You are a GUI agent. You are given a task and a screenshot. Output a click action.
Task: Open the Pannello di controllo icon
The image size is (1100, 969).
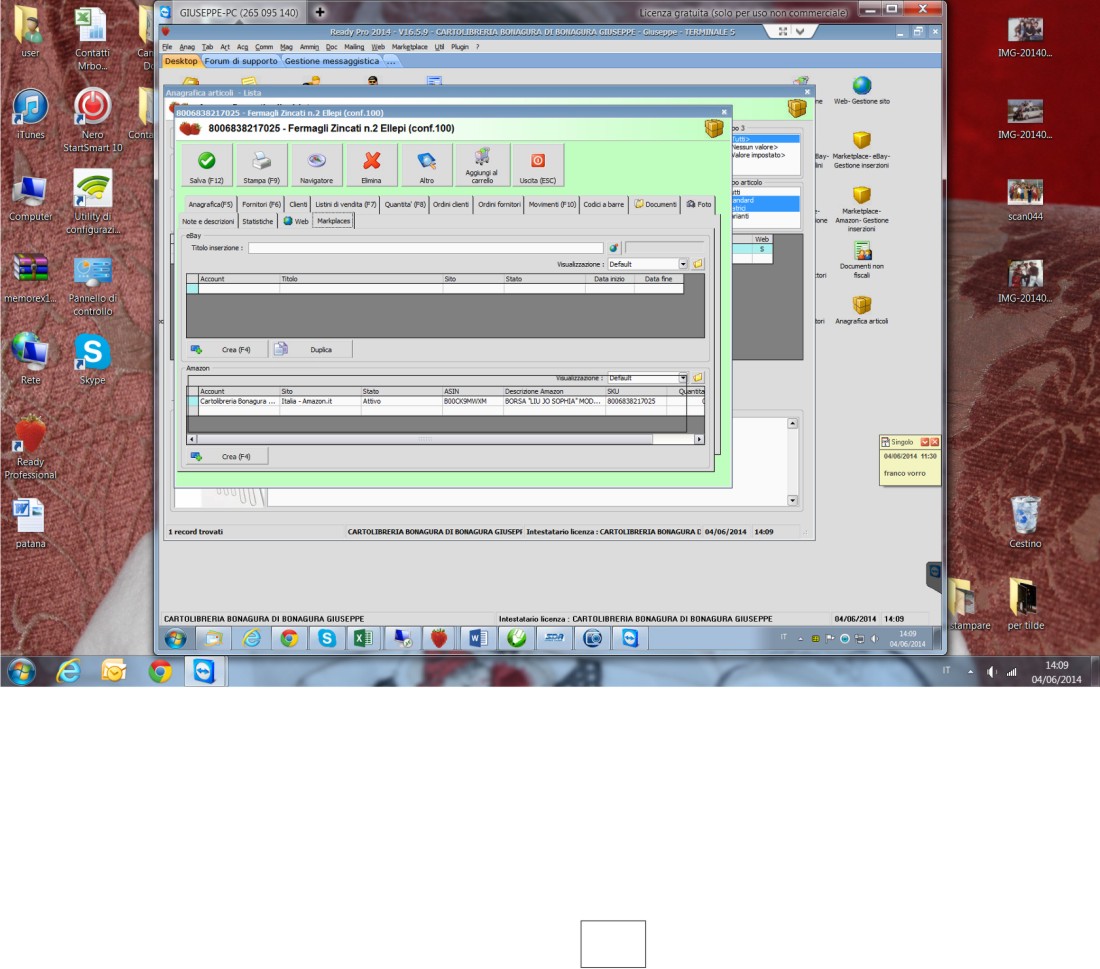pyautogui.click(x=92, y=286)
